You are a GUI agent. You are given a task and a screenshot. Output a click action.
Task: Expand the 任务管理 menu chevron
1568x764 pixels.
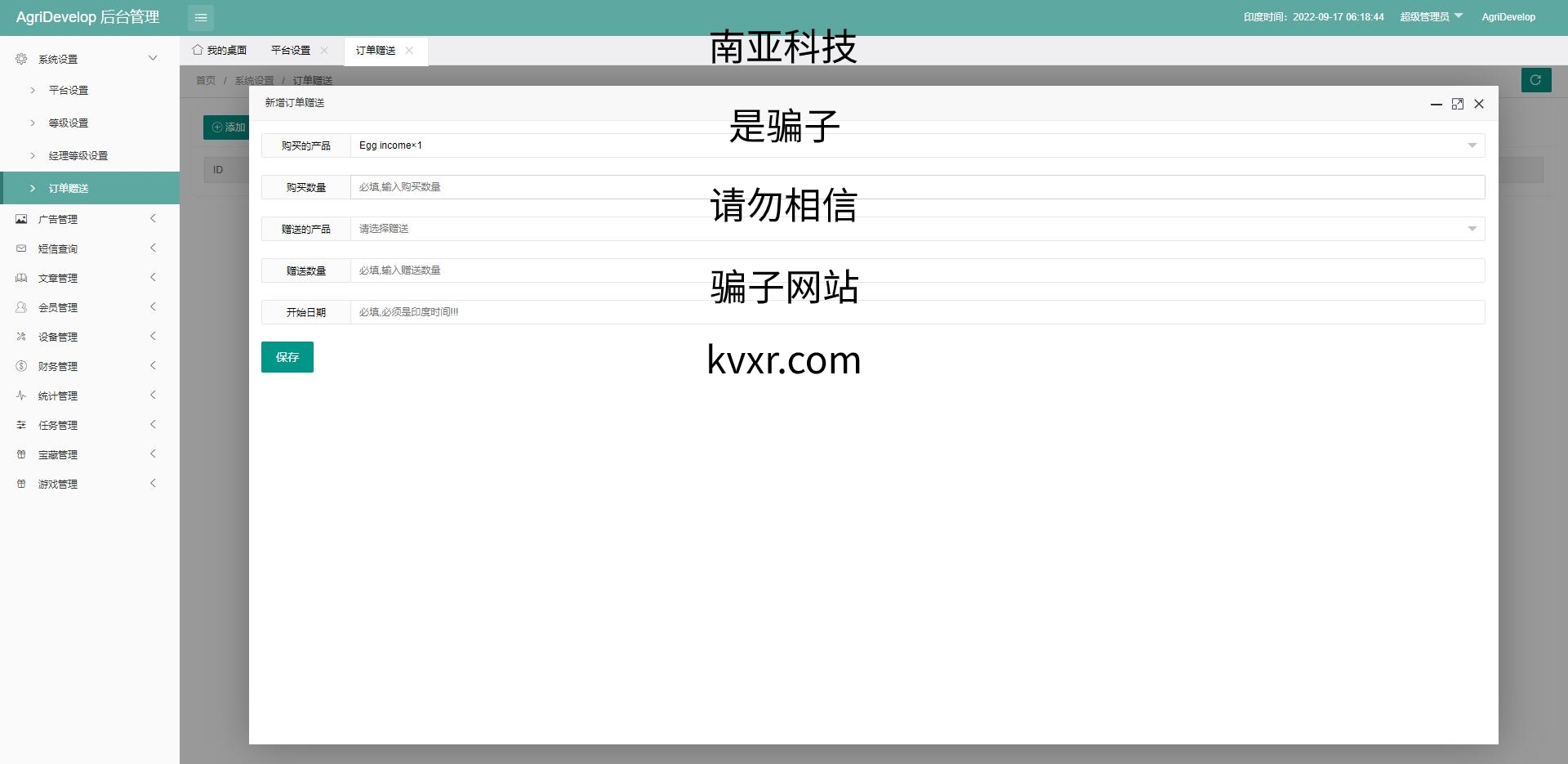pos(153,424)
